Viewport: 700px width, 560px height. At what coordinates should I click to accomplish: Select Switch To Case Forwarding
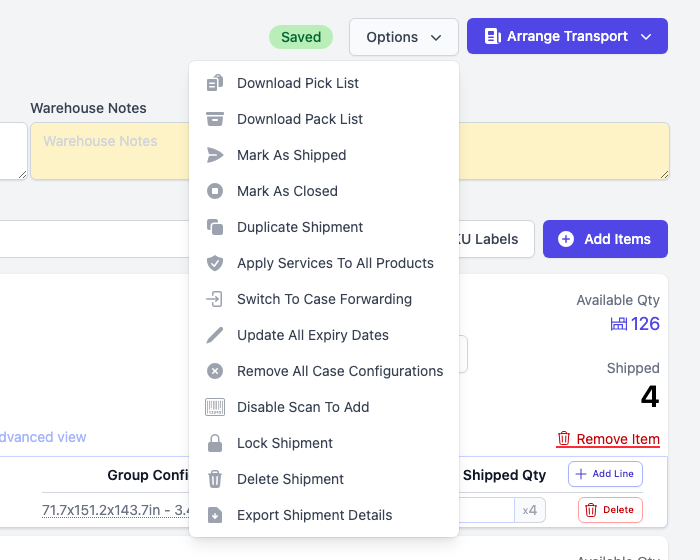[x=324, y=299]
